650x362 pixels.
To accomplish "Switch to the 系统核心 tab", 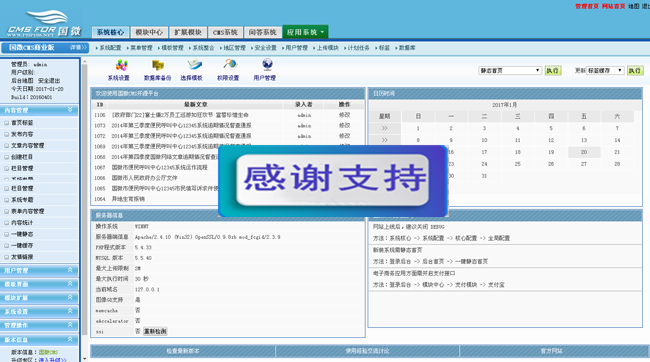I will pyautogui.click(x=110, y=32).
